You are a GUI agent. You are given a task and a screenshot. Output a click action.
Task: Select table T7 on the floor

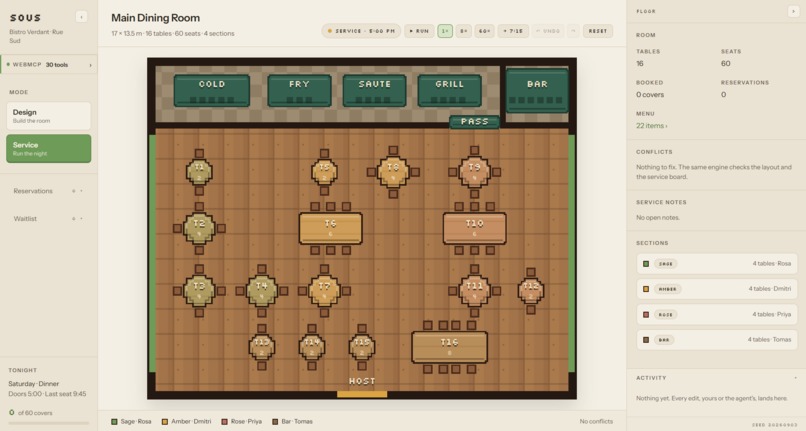324,291
